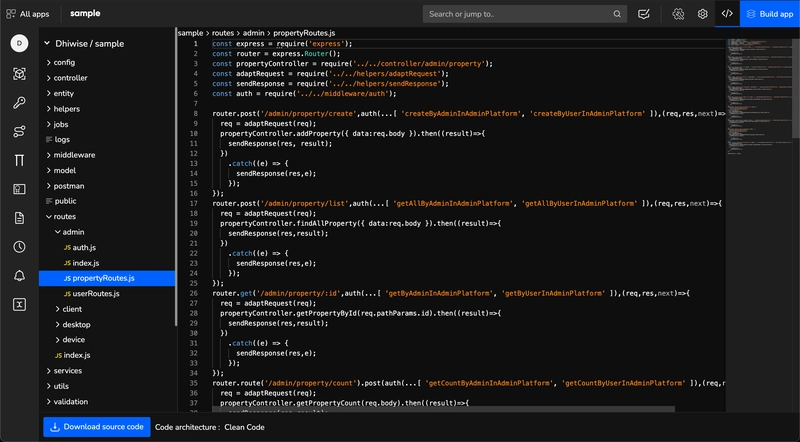Click the user avatar D icon

[19, 43]
